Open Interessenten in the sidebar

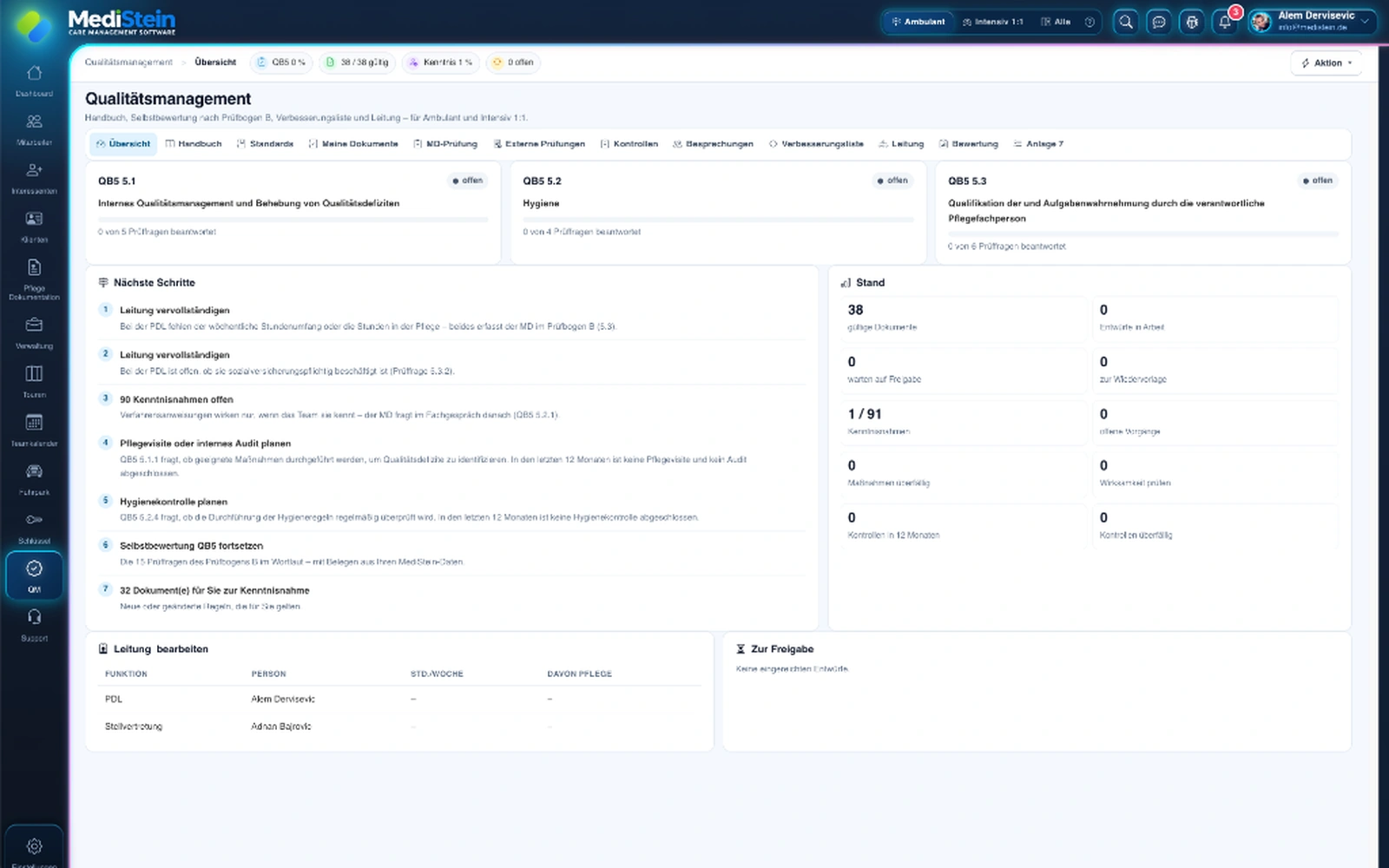coord(34,178)
